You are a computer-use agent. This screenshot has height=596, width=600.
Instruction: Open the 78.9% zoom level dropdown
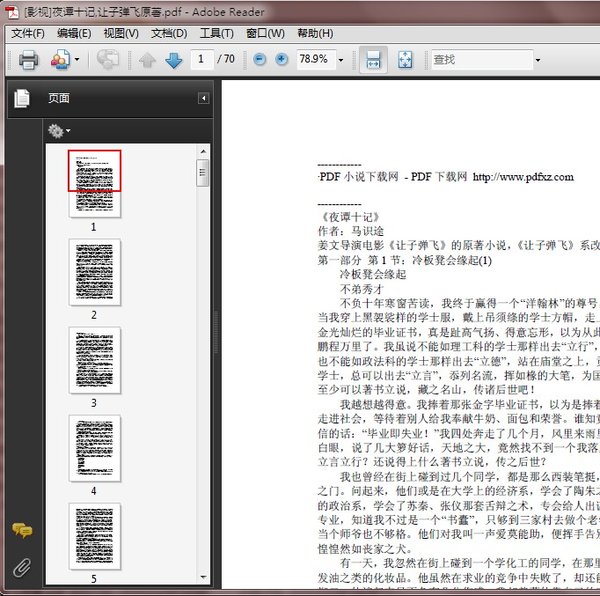(339, 60)
